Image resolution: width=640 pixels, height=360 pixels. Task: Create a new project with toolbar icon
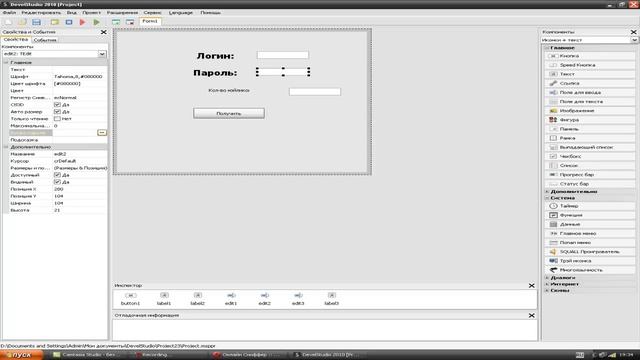[9, 22]
